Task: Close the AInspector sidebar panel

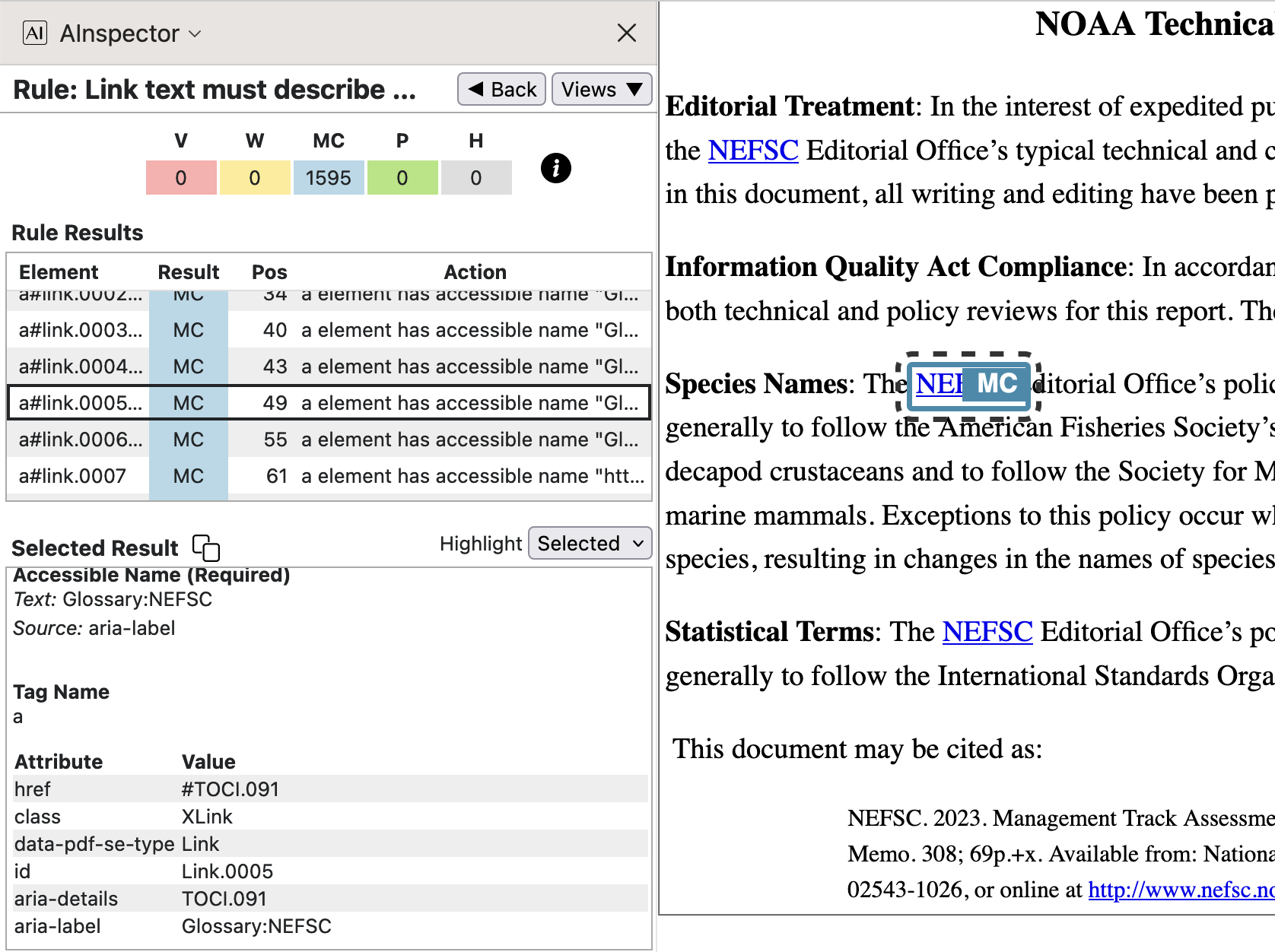Action: click(x=626, y=33)
